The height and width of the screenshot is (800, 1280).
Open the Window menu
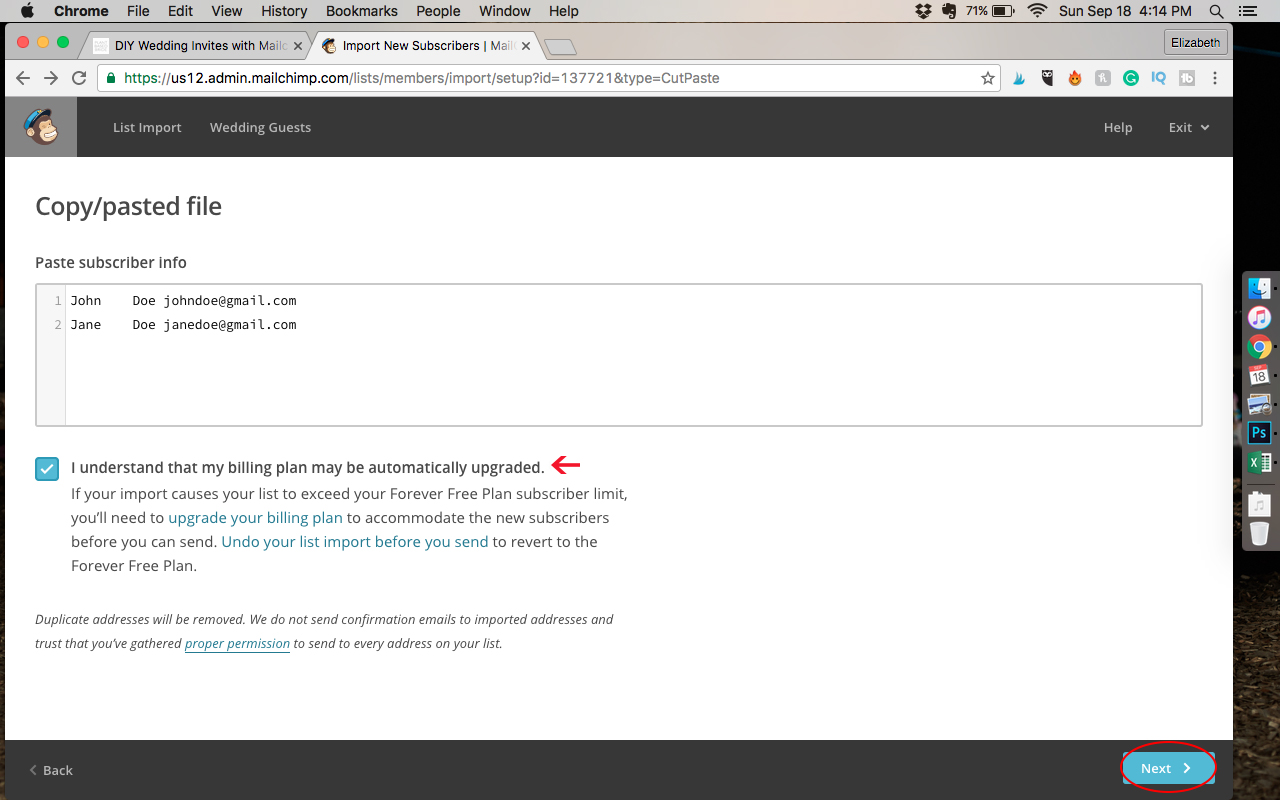[505, 11]
